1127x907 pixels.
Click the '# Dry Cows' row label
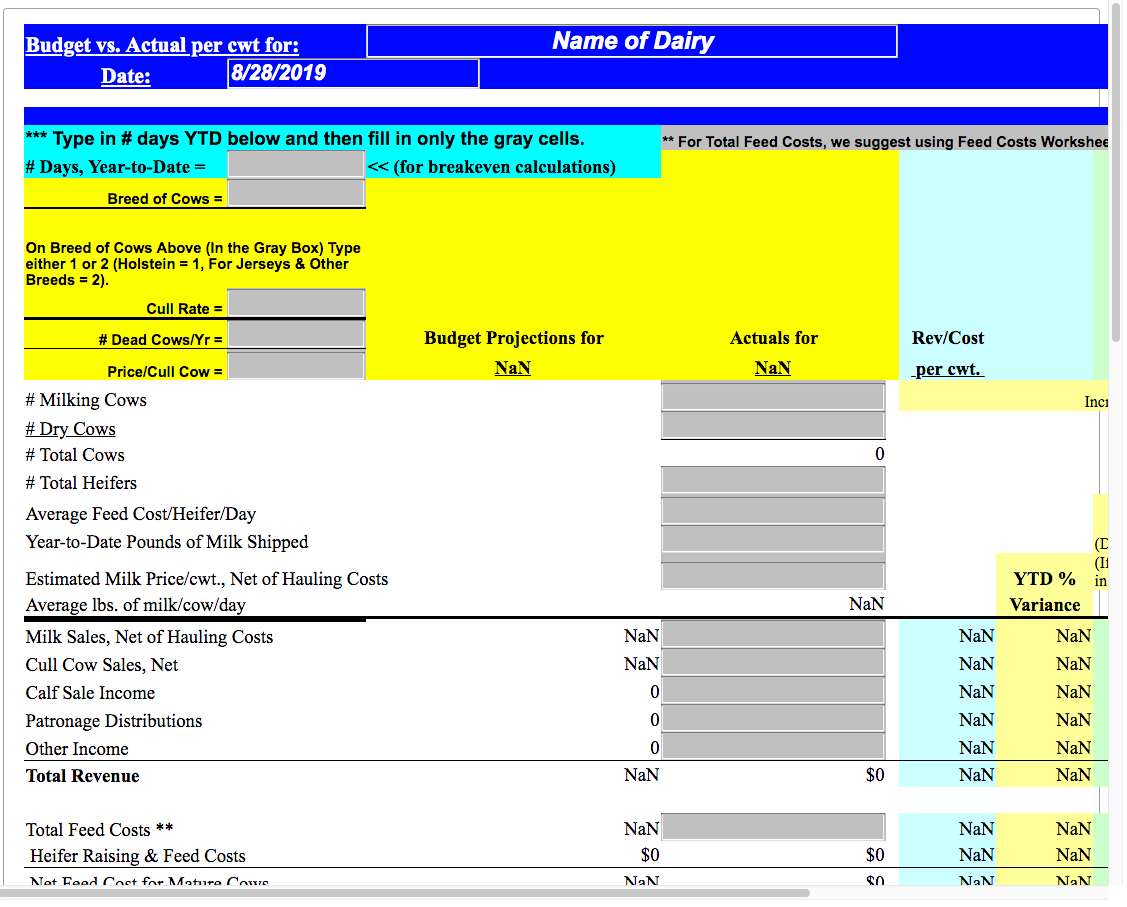click(70, 428)
